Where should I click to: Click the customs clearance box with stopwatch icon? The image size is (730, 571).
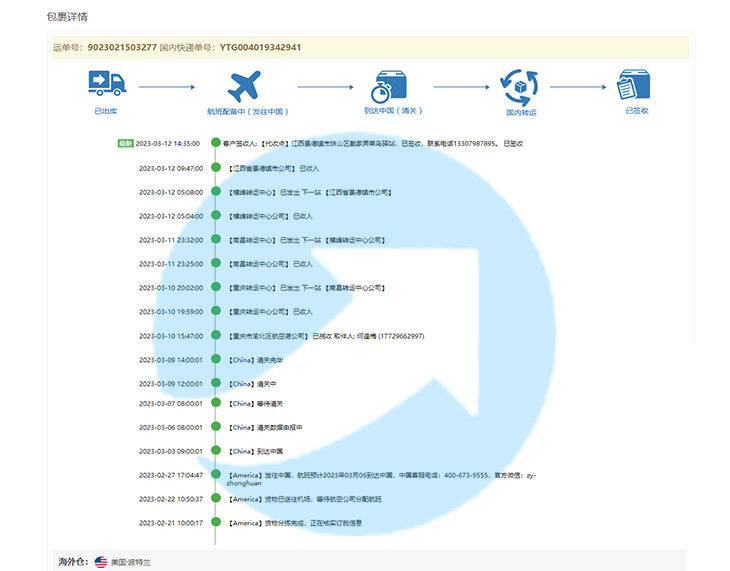pyautogui.click(x=389, y=87)
